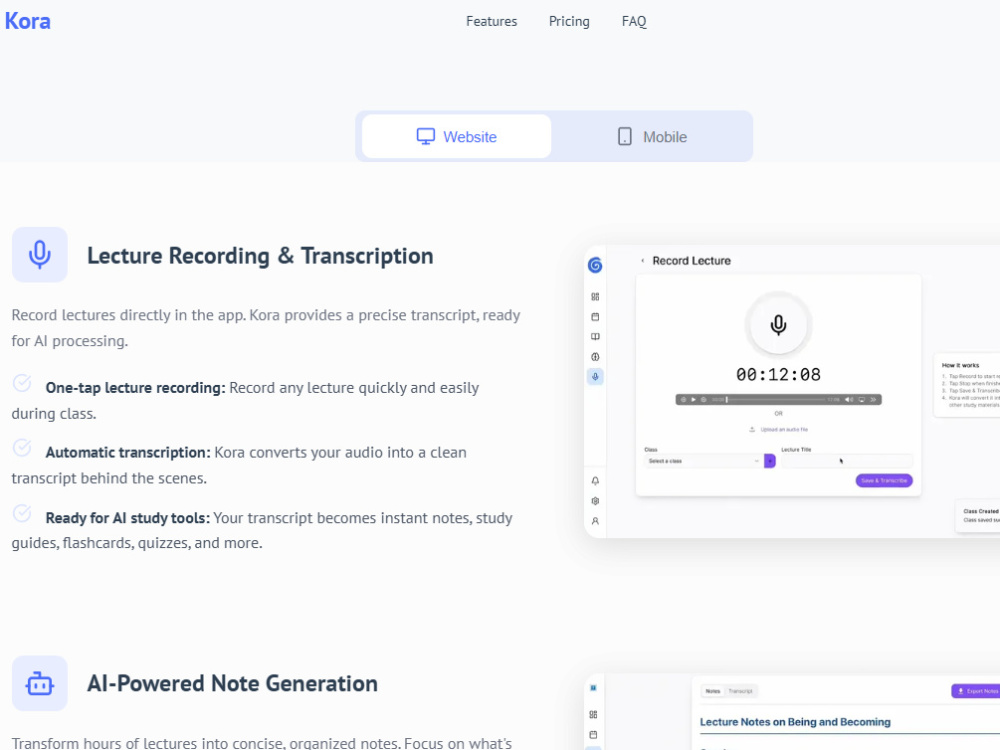The image size is (1000, 750).
Task: Open settings gear in Record Lecture sidebar
Action: 595,501
